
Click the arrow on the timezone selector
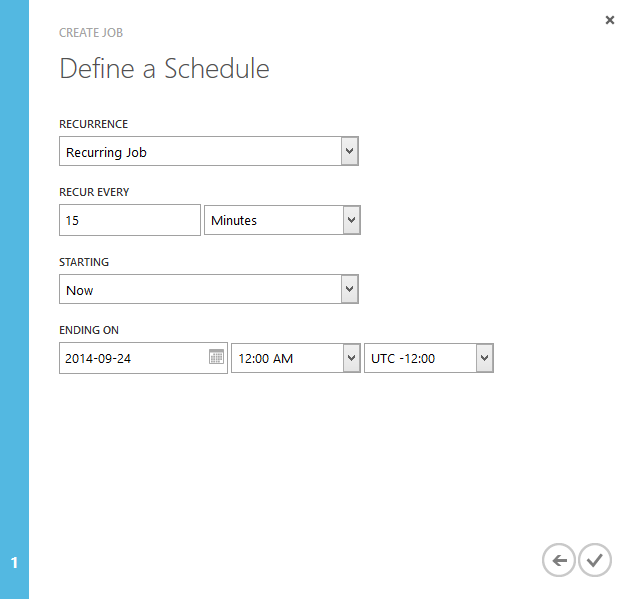pos(484,358)
